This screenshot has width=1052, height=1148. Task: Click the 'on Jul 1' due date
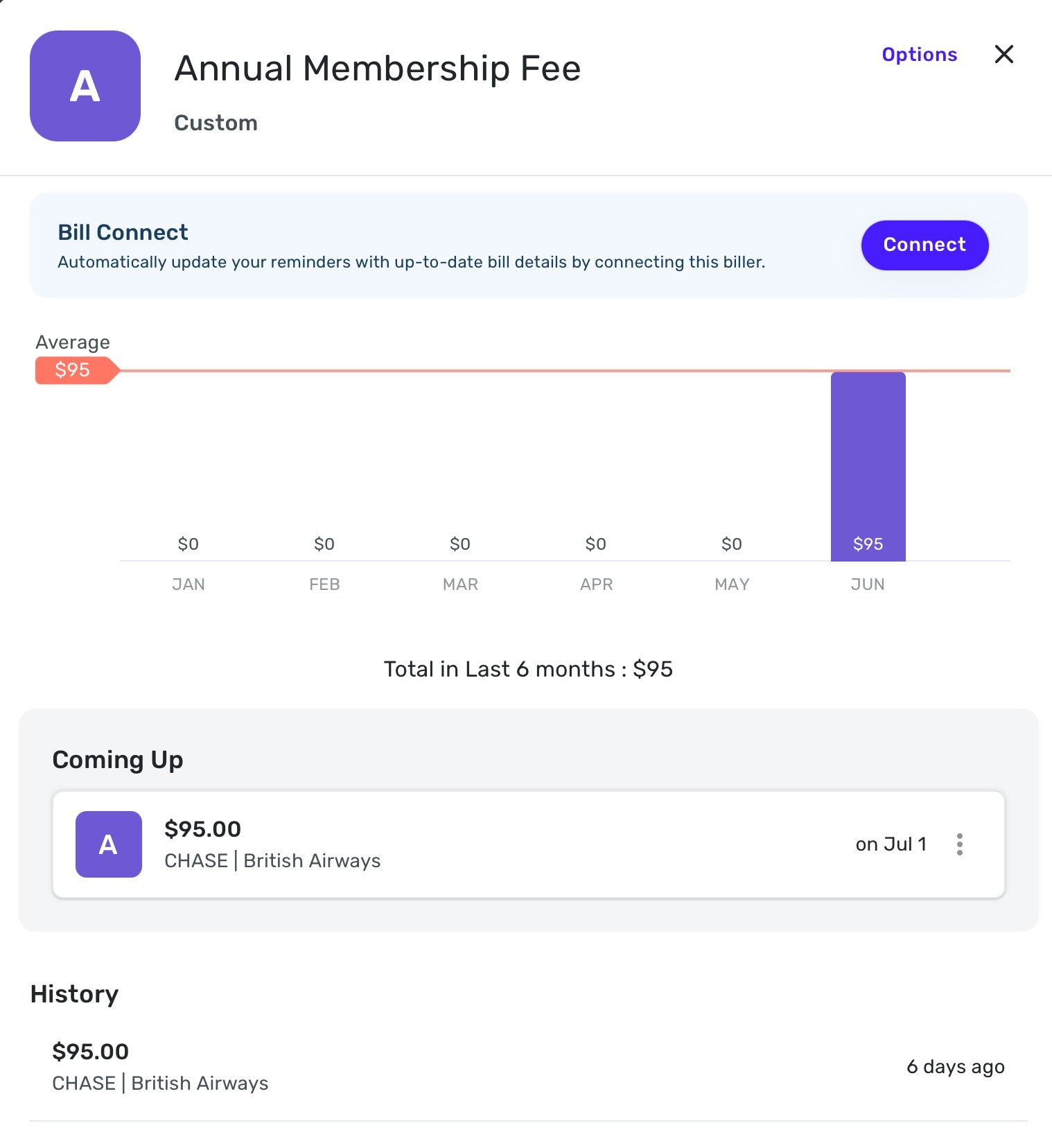[x=891, y=844]
